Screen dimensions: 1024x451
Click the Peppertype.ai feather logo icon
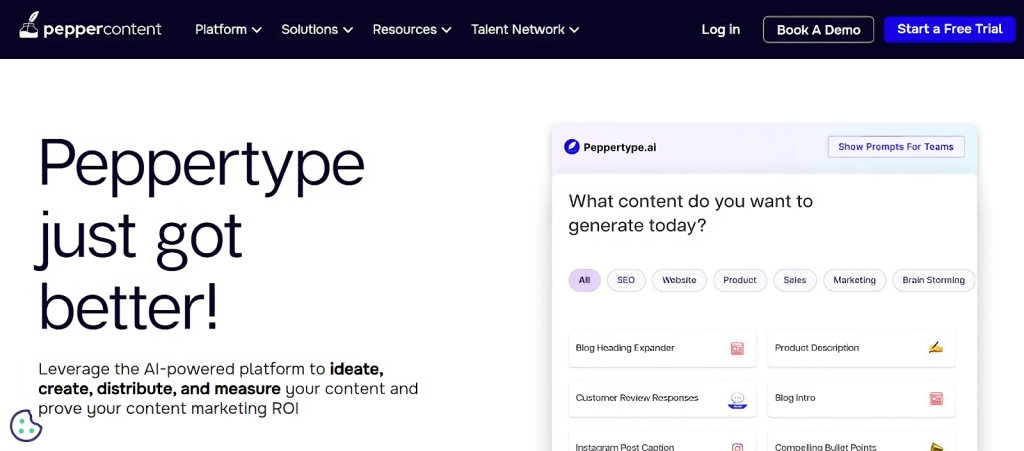(571, 147)
